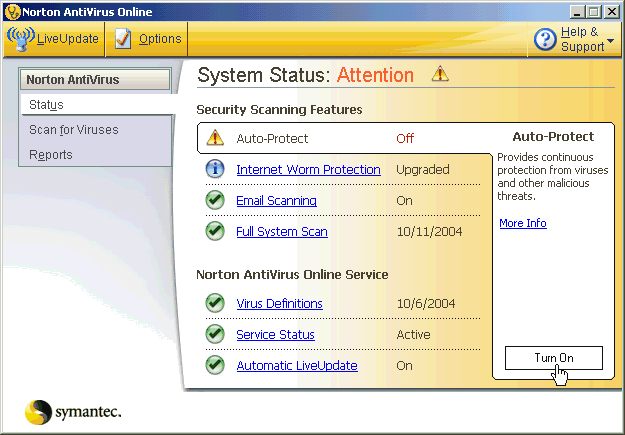Click the green check beside Email Scanning
This screenshot has width=625, height=435.
click(215, 200)
